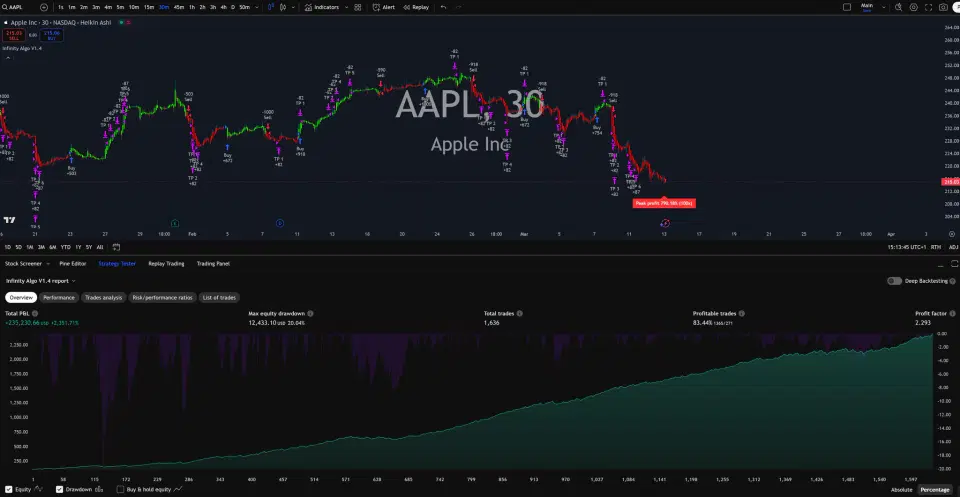Open the indicator templates grid icon
Viewport: 960px width, 497px height.
point(358,7)
